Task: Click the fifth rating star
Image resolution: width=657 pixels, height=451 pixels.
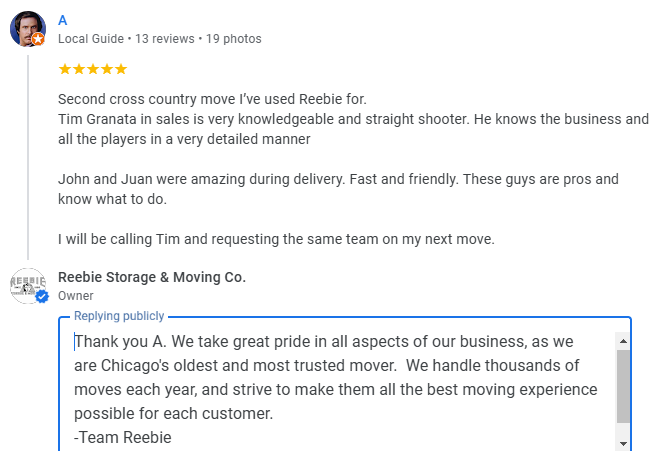Action: click(120, 69)
